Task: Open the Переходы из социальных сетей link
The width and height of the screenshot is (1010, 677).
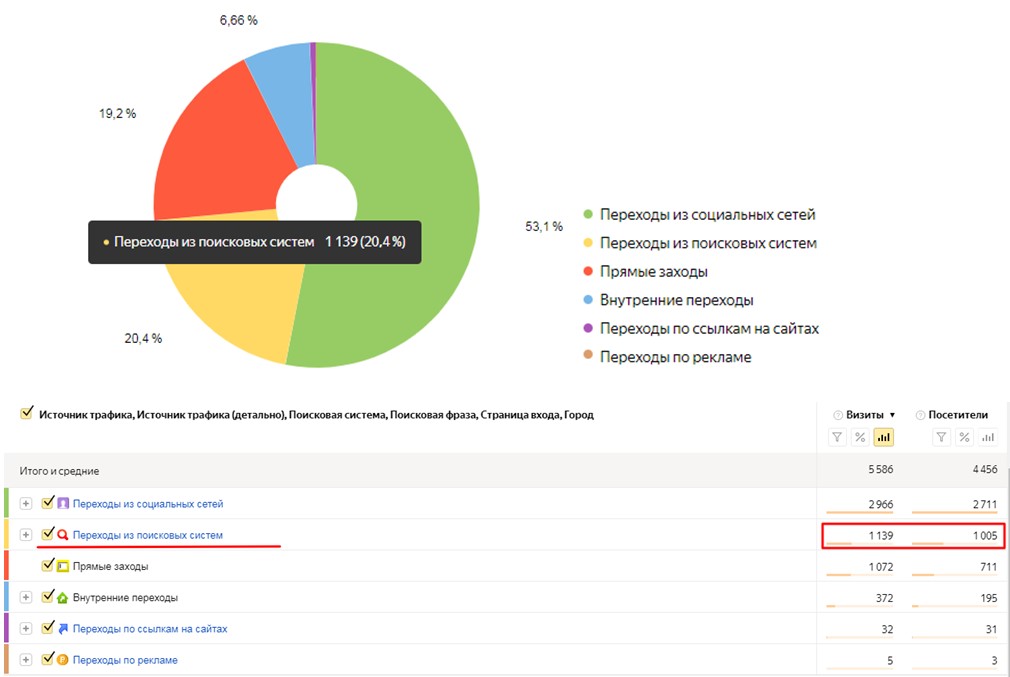Action: tap(147, 504)
